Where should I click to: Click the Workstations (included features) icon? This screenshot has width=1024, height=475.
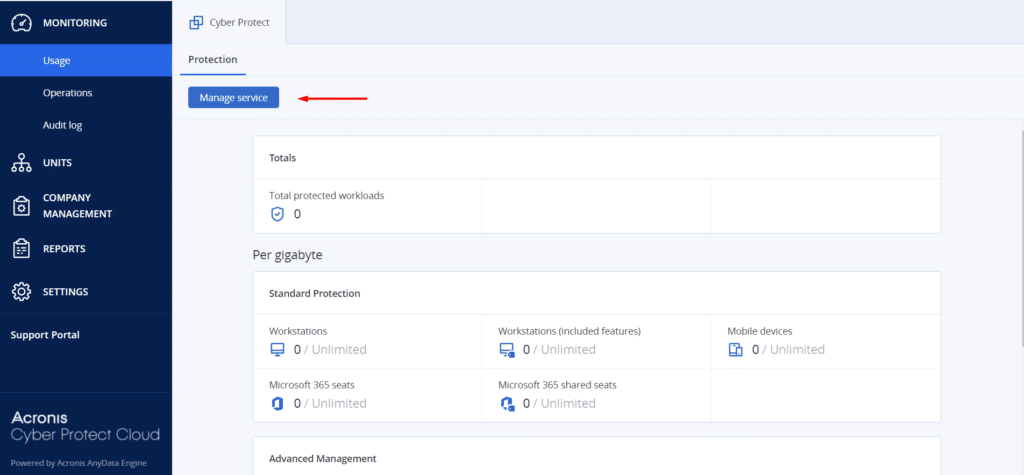coord(507,350)
